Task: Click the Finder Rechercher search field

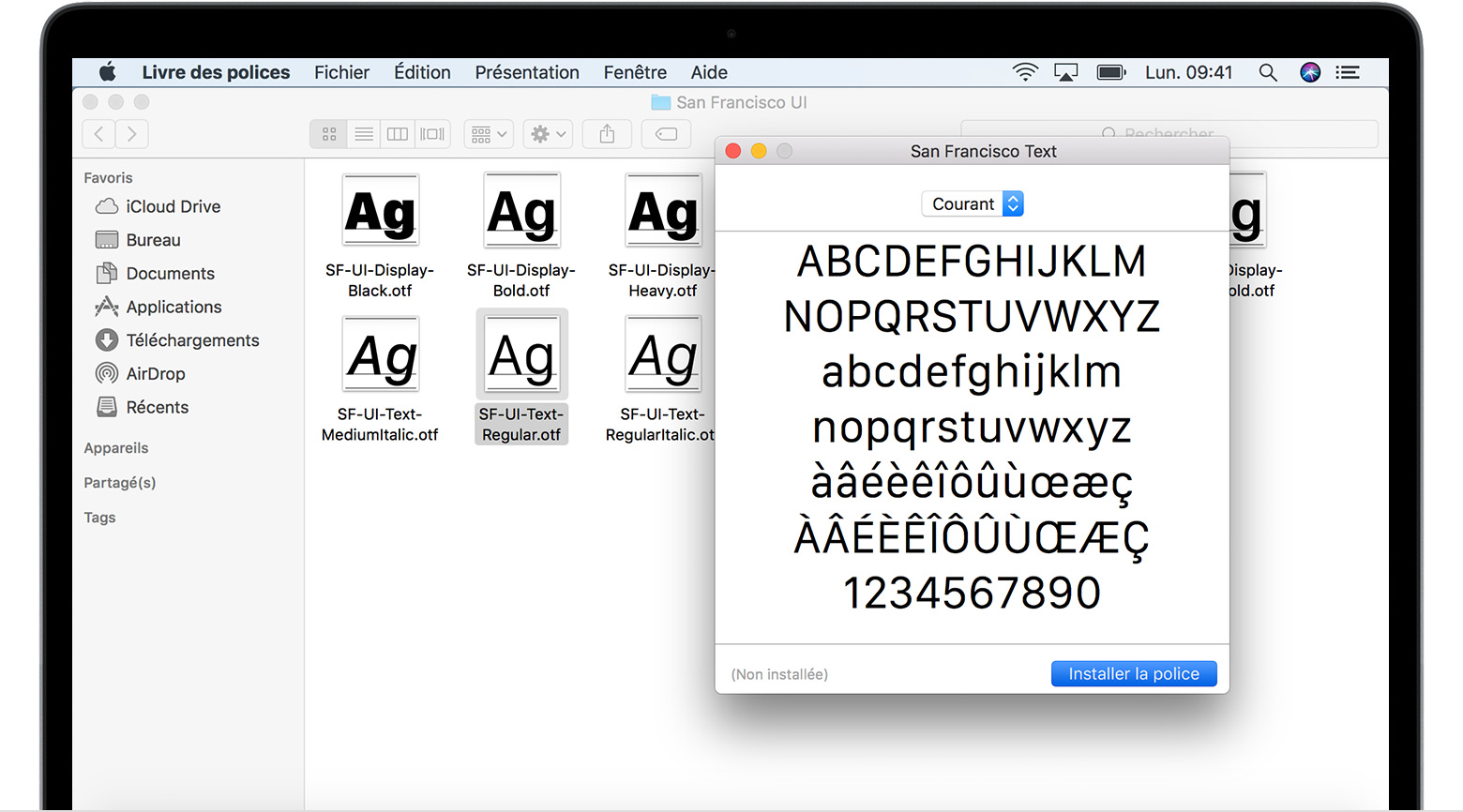Action: [x=1169, y=134]
